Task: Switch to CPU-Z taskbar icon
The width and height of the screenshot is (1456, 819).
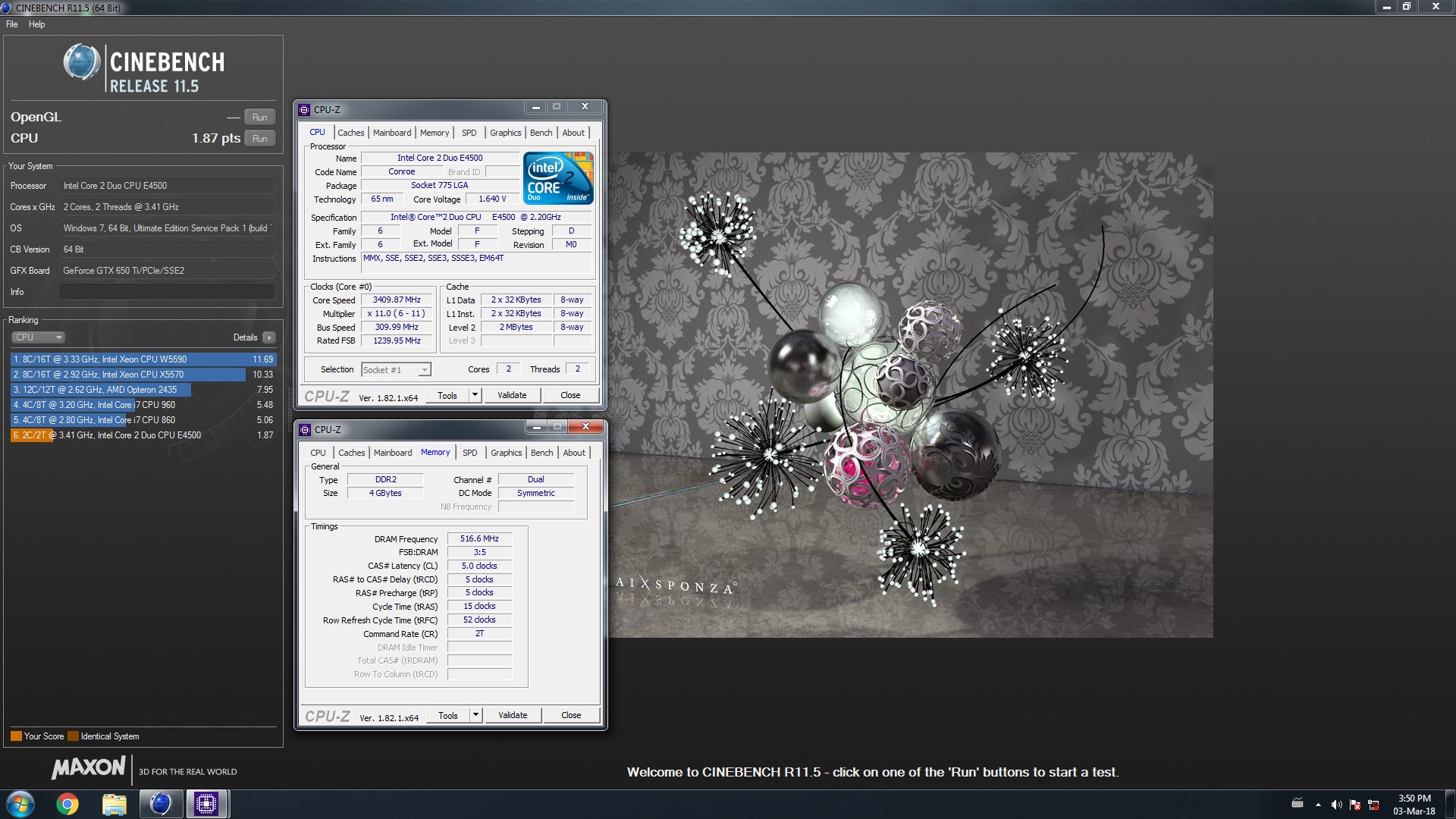Action: click(x=206, y=804)
